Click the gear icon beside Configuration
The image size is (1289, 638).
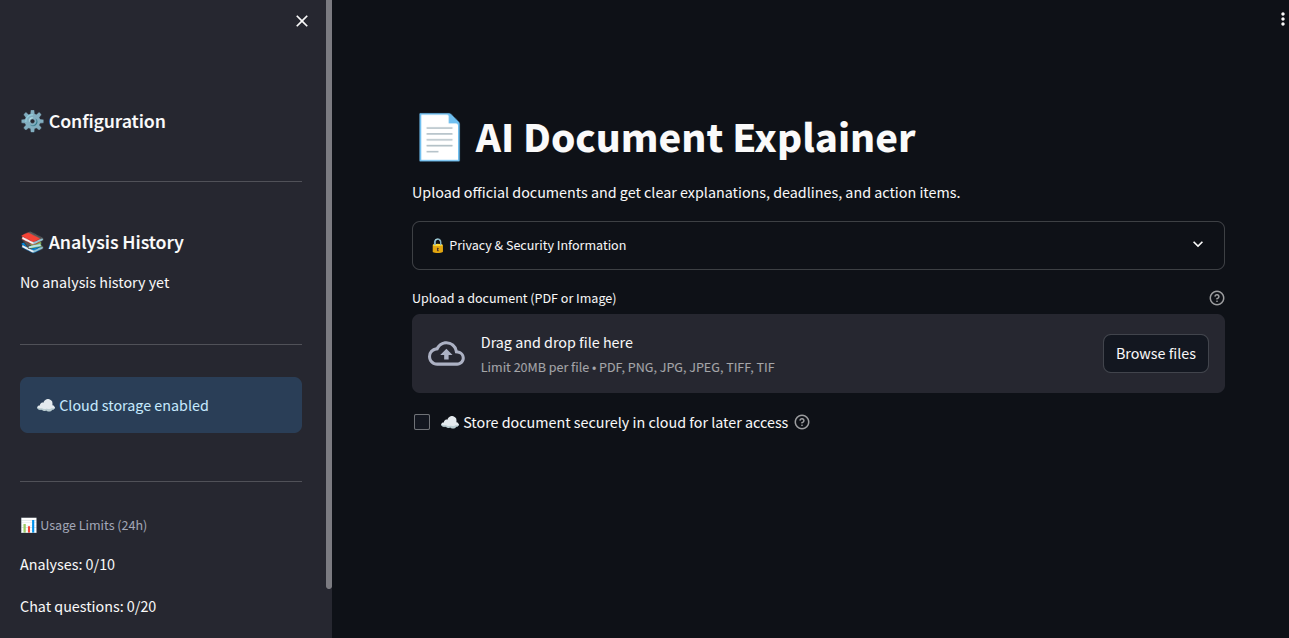(32, 121)
